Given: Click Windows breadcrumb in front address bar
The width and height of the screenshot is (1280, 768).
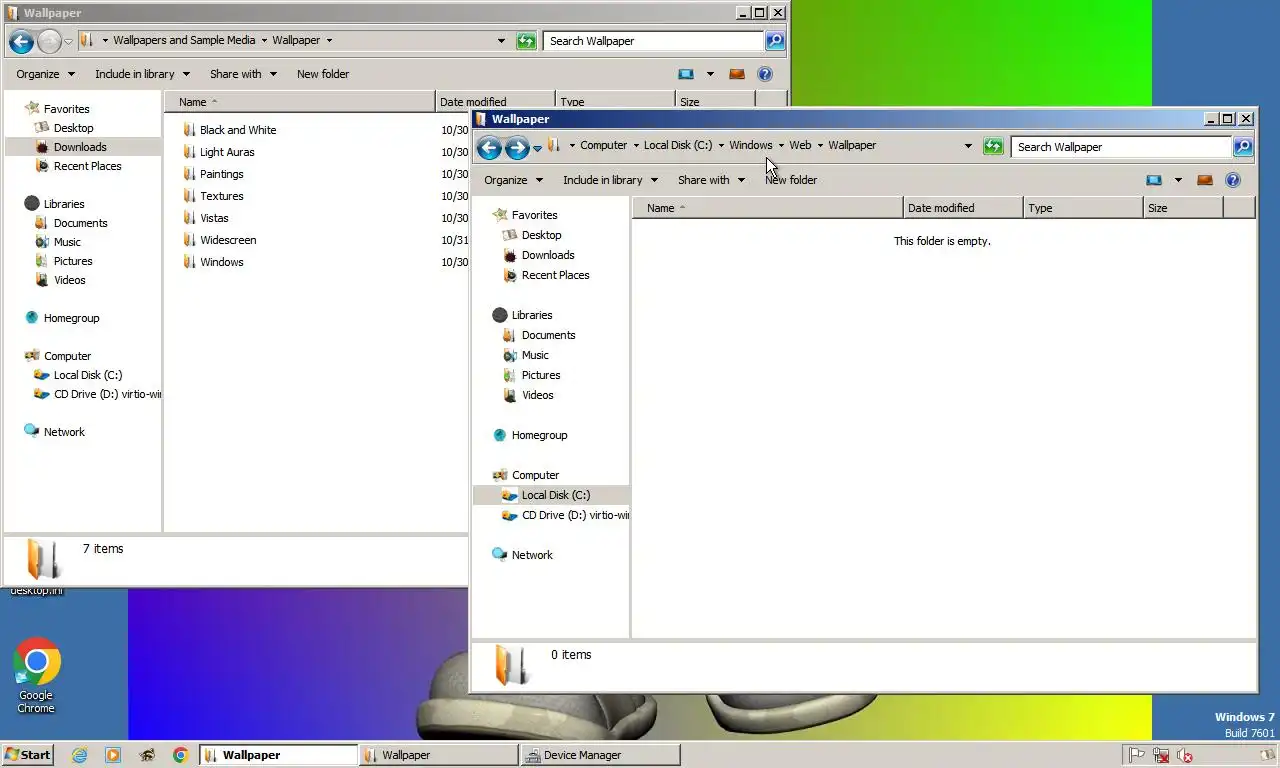Looking at the screenshot, I should pyautogui.click(x=750, y=145).
